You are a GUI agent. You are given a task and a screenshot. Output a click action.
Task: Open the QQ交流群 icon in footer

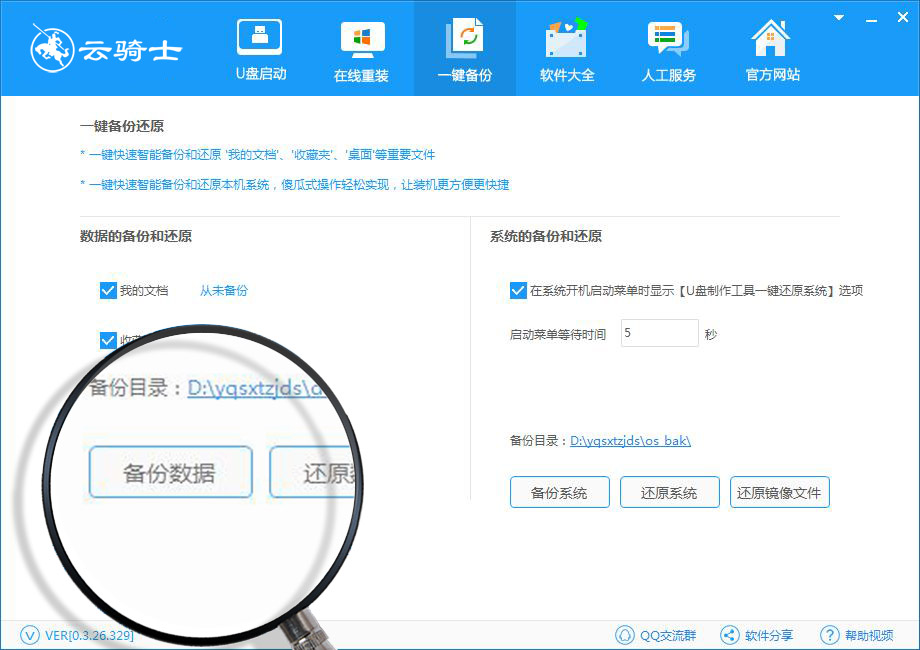point(625,635)
